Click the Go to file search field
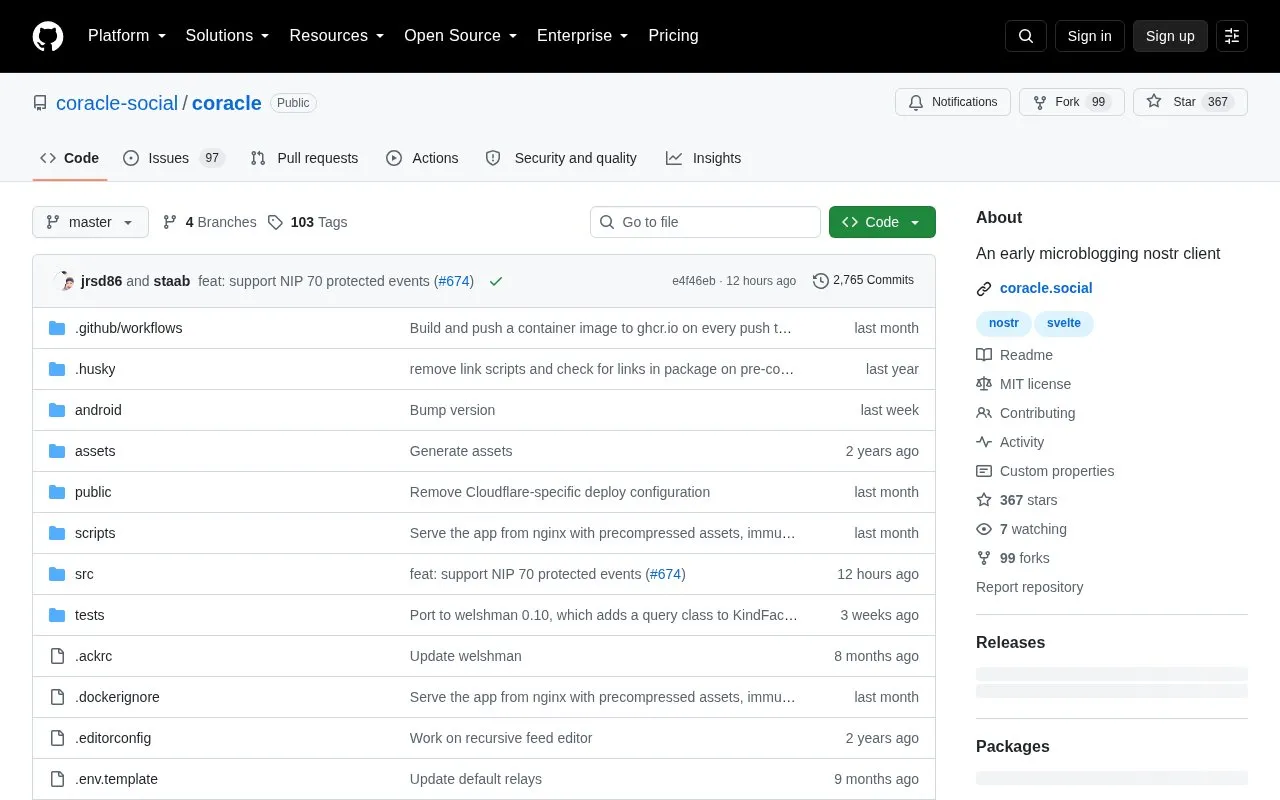Screen dimensions: 1280x800 [x=705, y=222]
